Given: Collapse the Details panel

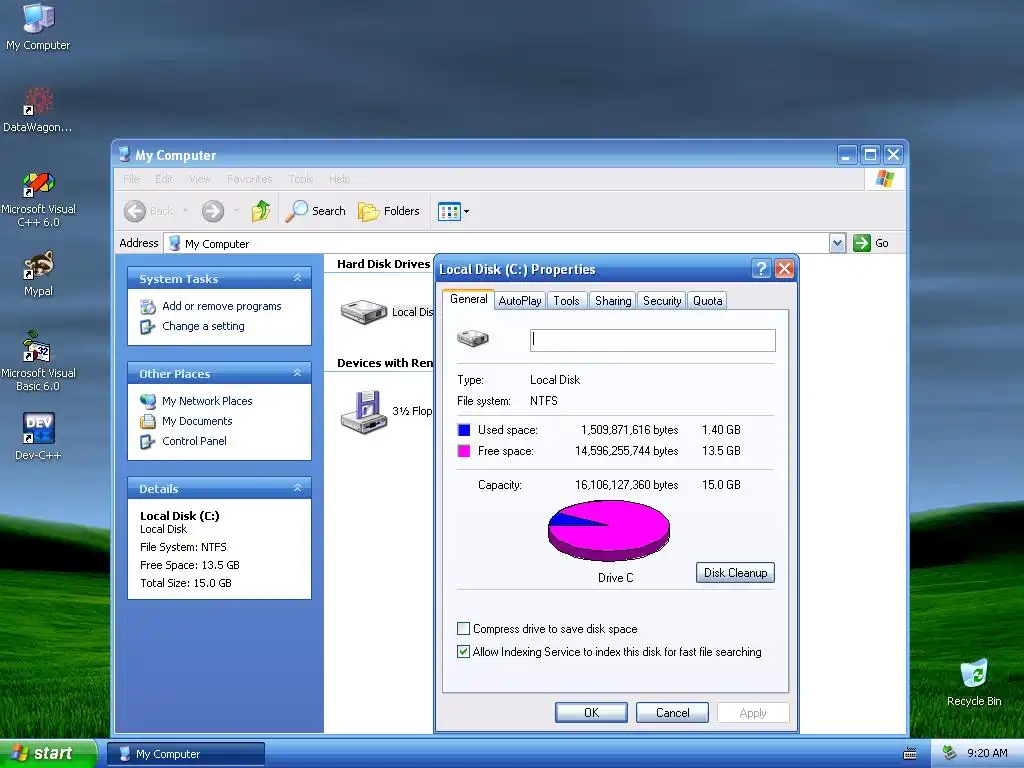Looking at the screenshot, I should (297, 488).
